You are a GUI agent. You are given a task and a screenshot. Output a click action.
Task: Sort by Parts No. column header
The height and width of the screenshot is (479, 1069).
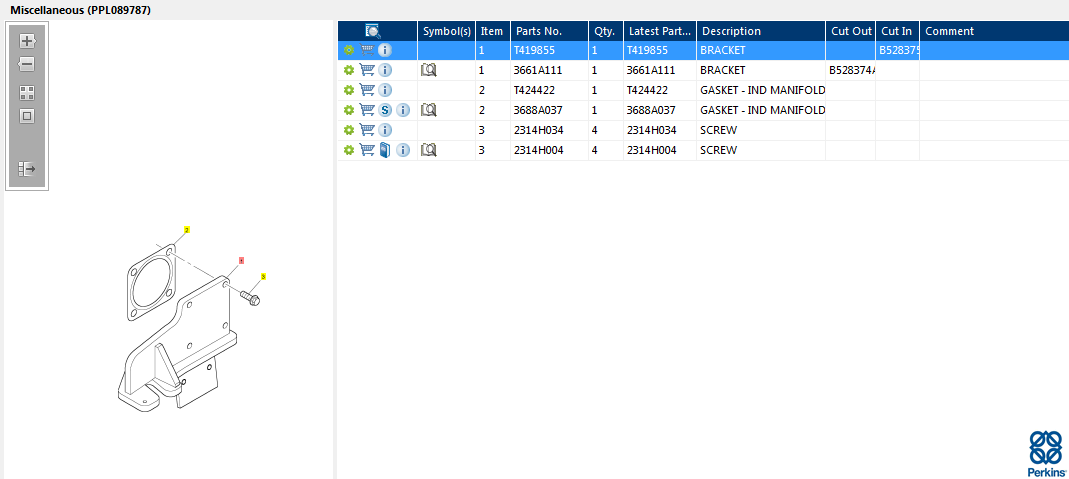click(549, 31)
